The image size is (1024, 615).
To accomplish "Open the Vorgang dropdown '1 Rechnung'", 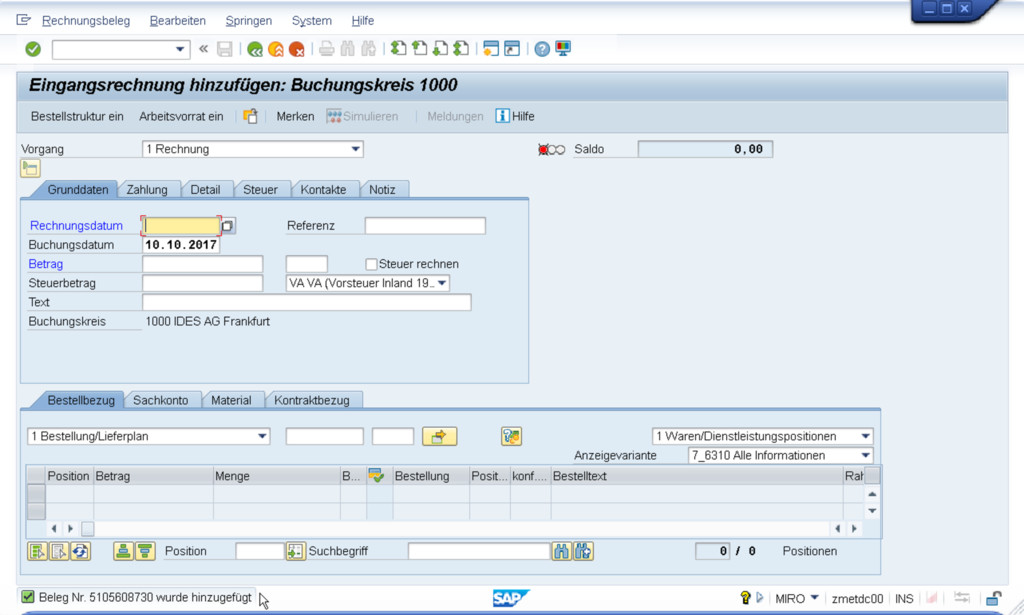I will [x=356, y=149].
